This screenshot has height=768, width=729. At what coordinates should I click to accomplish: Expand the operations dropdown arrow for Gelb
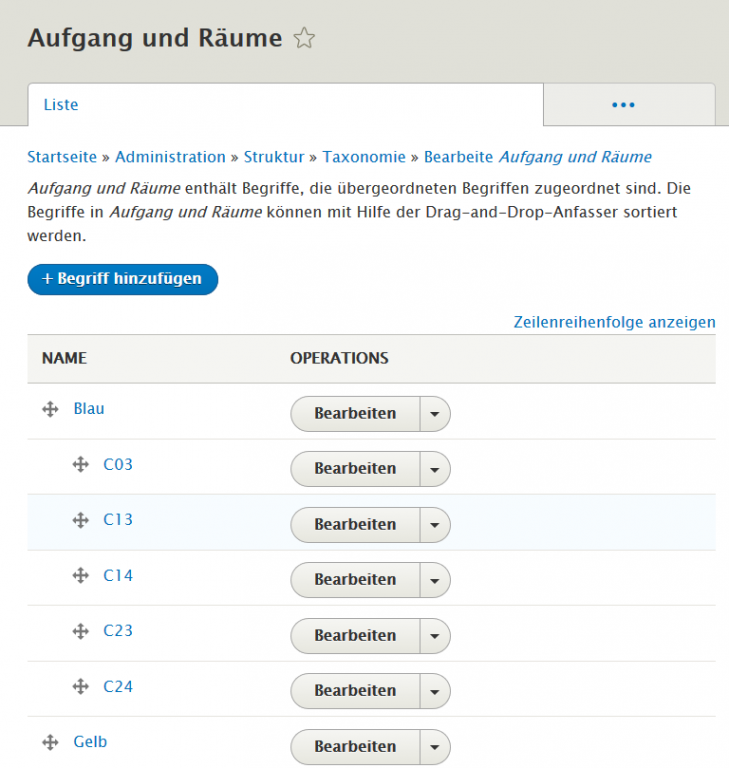coord(435,746)
